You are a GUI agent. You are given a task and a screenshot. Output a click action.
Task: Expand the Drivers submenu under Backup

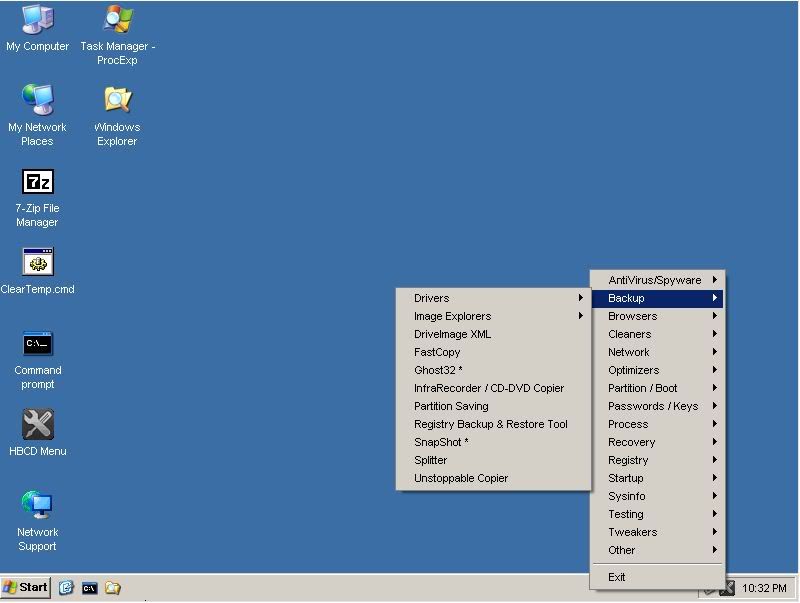click(x=493, y=298)
